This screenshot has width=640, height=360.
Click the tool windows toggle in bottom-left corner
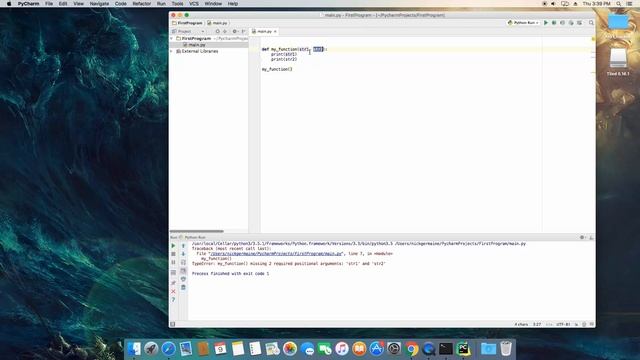[x=173, y=324]
